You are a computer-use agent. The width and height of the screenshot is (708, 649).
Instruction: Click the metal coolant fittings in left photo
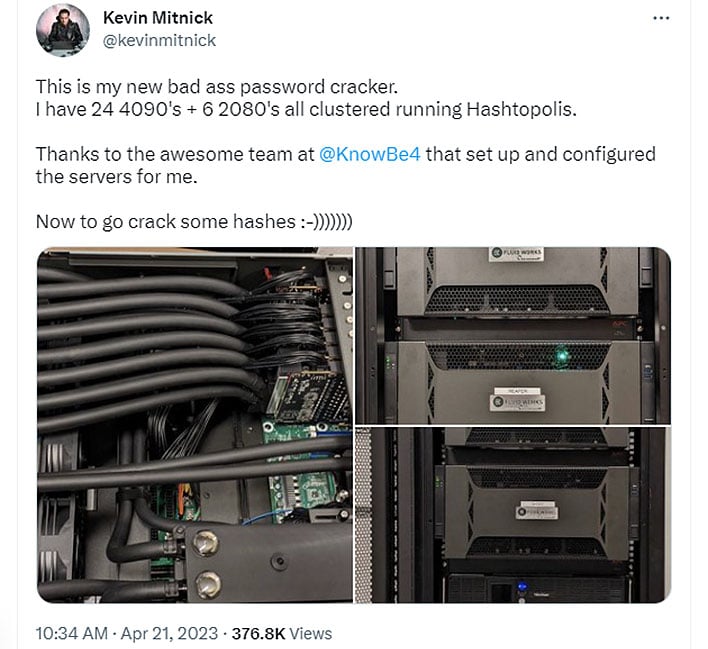point(205,562)
